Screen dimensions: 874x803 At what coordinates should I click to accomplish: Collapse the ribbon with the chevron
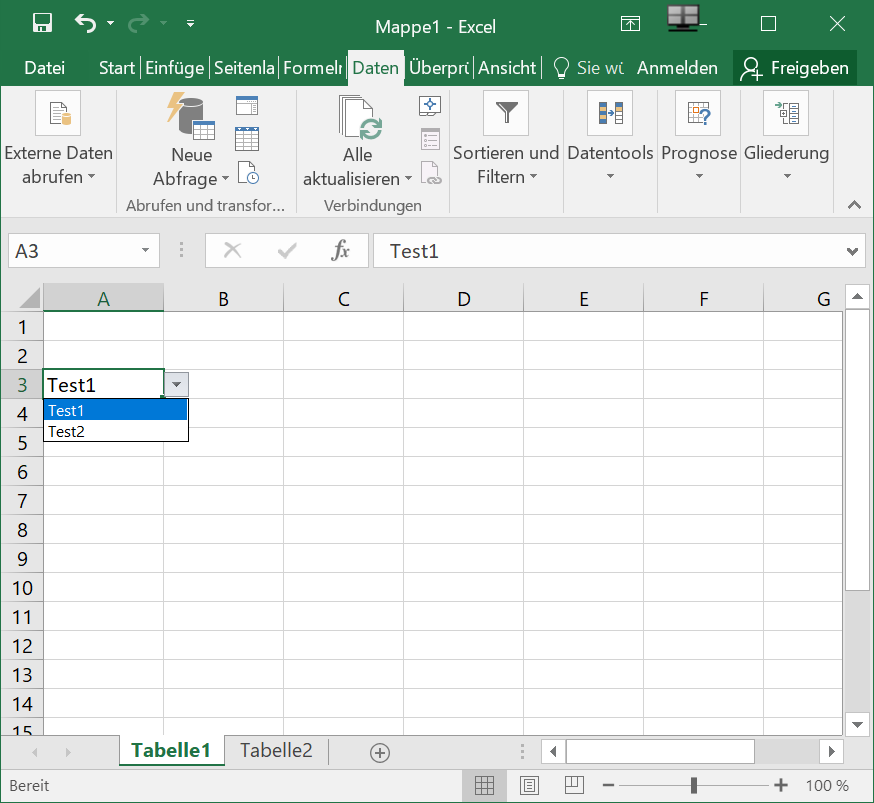click(x=854, y=205)
